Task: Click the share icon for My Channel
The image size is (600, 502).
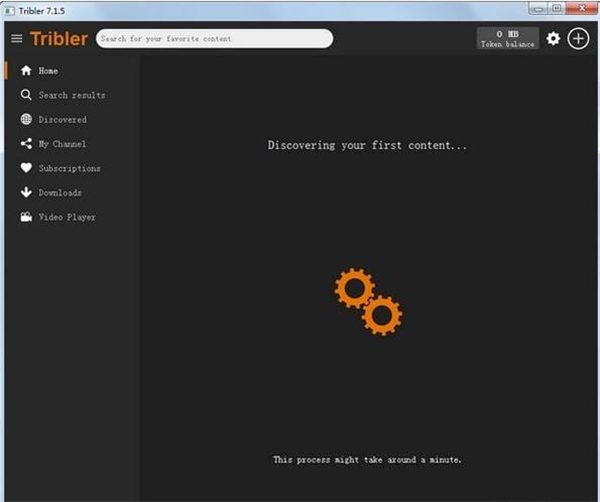Action: (x=26, y=144)
